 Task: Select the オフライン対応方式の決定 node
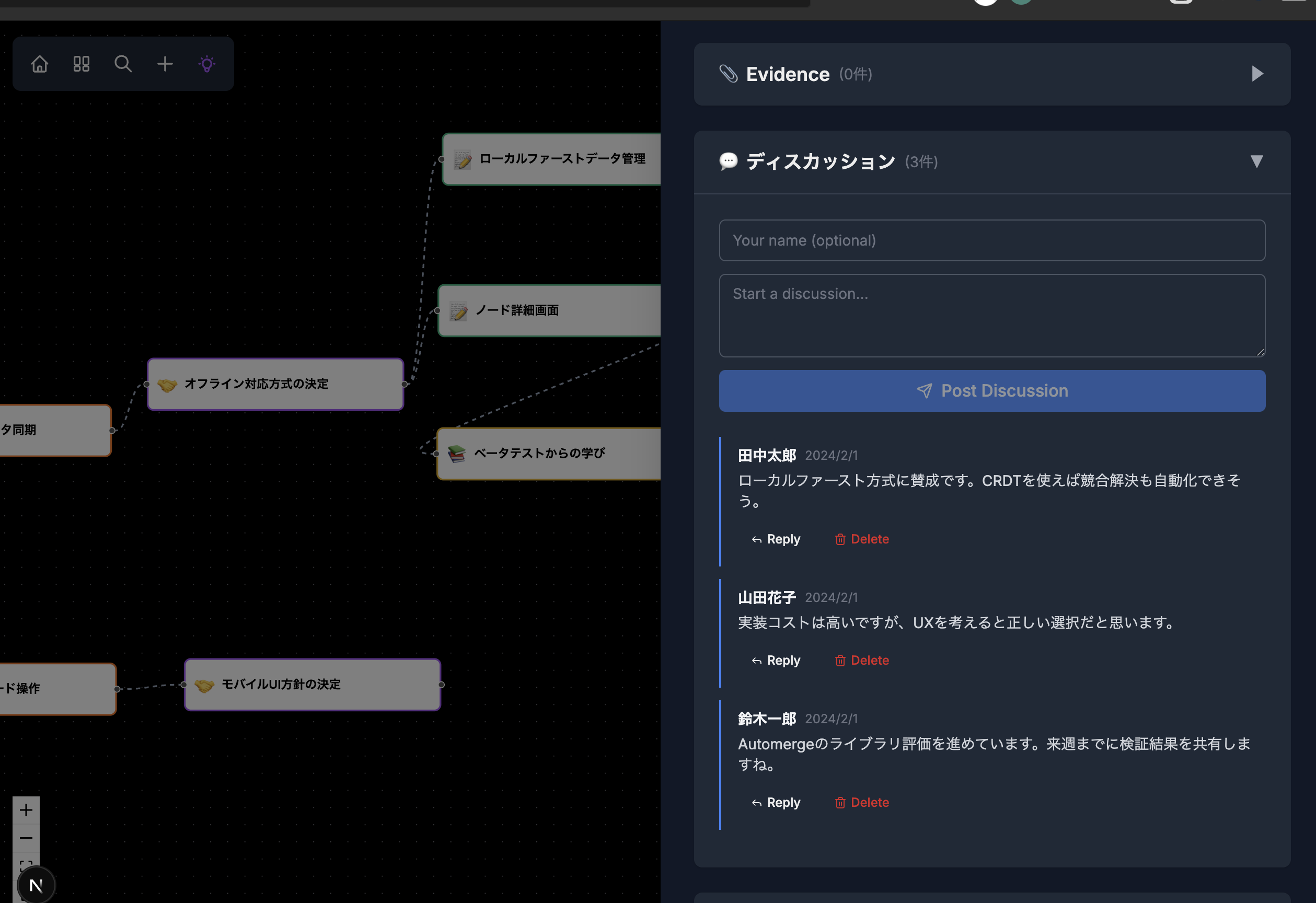coord(275,385)
